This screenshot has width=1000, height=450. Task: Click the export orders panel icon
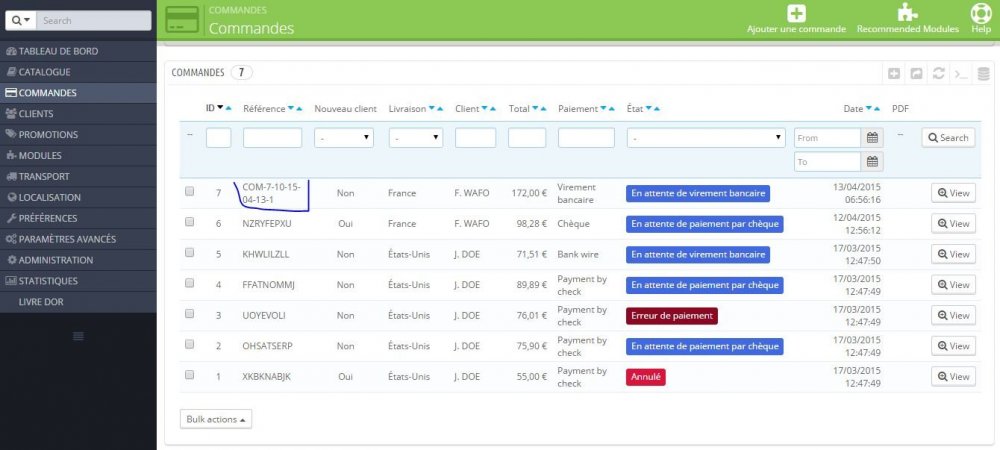tap(916, 73)
